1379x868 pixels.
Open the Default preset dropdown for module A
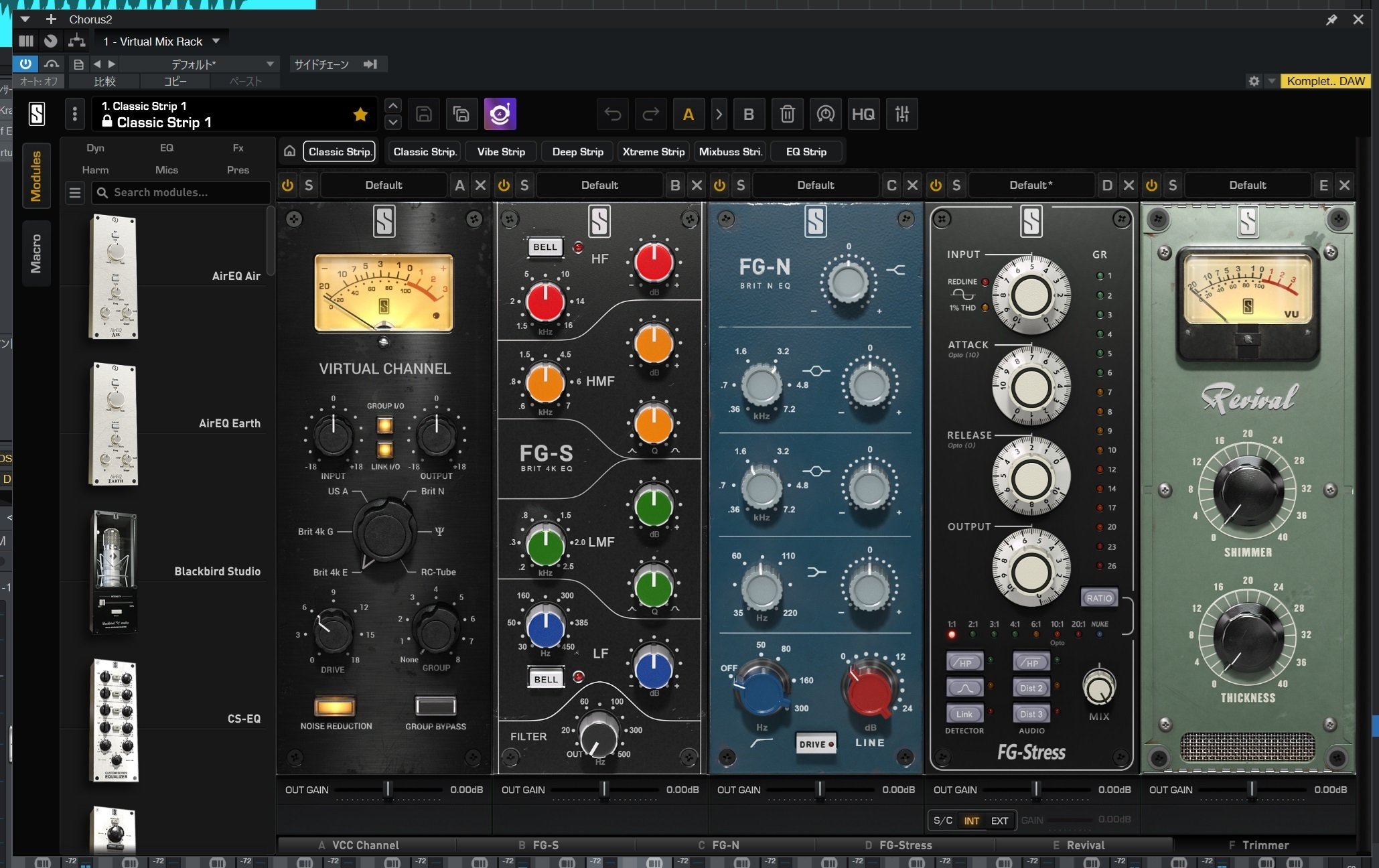pyautogui.click(x=384, y=185)
